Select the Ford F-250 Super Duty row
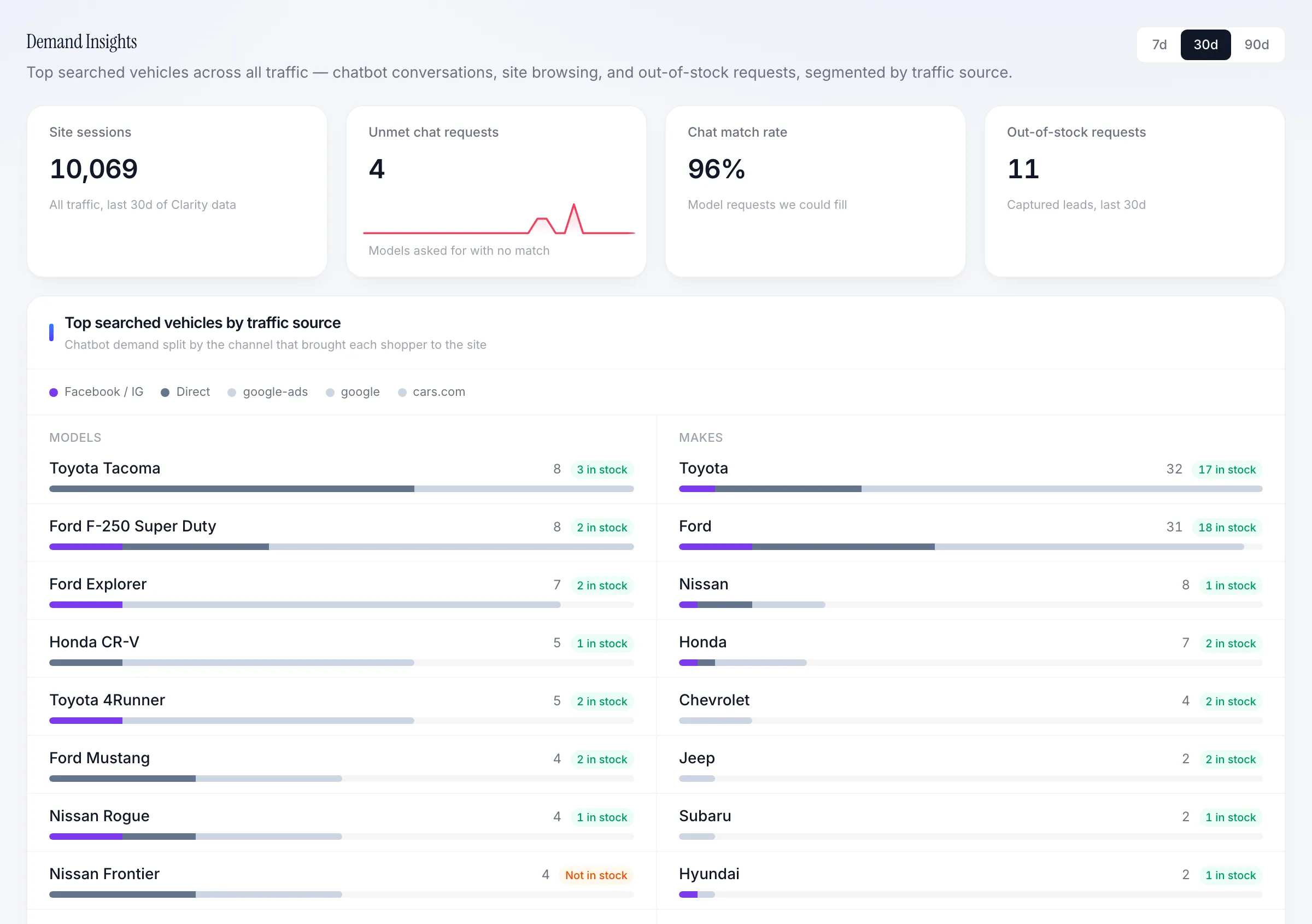1312x924 pixels. 342,533
